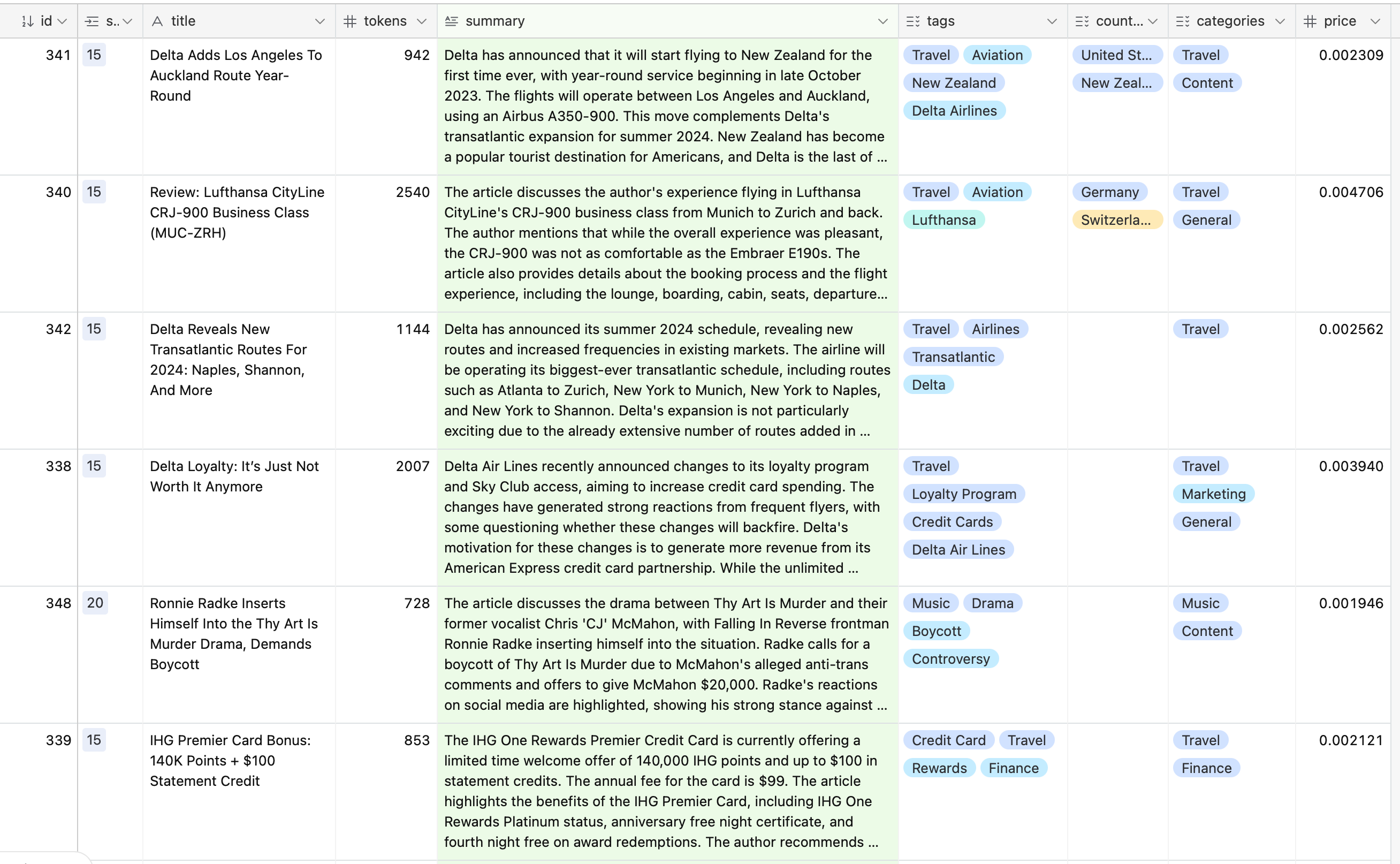Image resolution: width=1400 pixels, height=864 pixels.
Task: Open the price column dropdown
Action: (1375, 21)
